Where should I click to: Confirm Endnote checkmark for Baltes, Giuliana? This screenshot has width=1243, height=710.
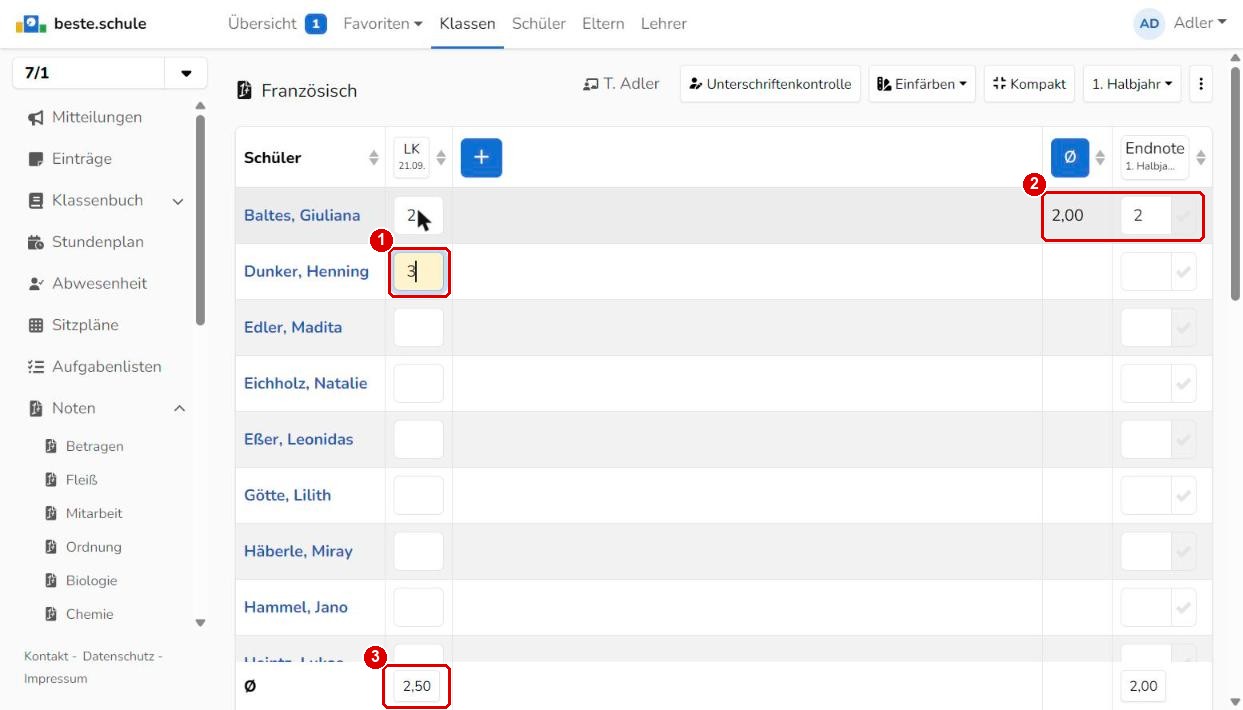1184,216
